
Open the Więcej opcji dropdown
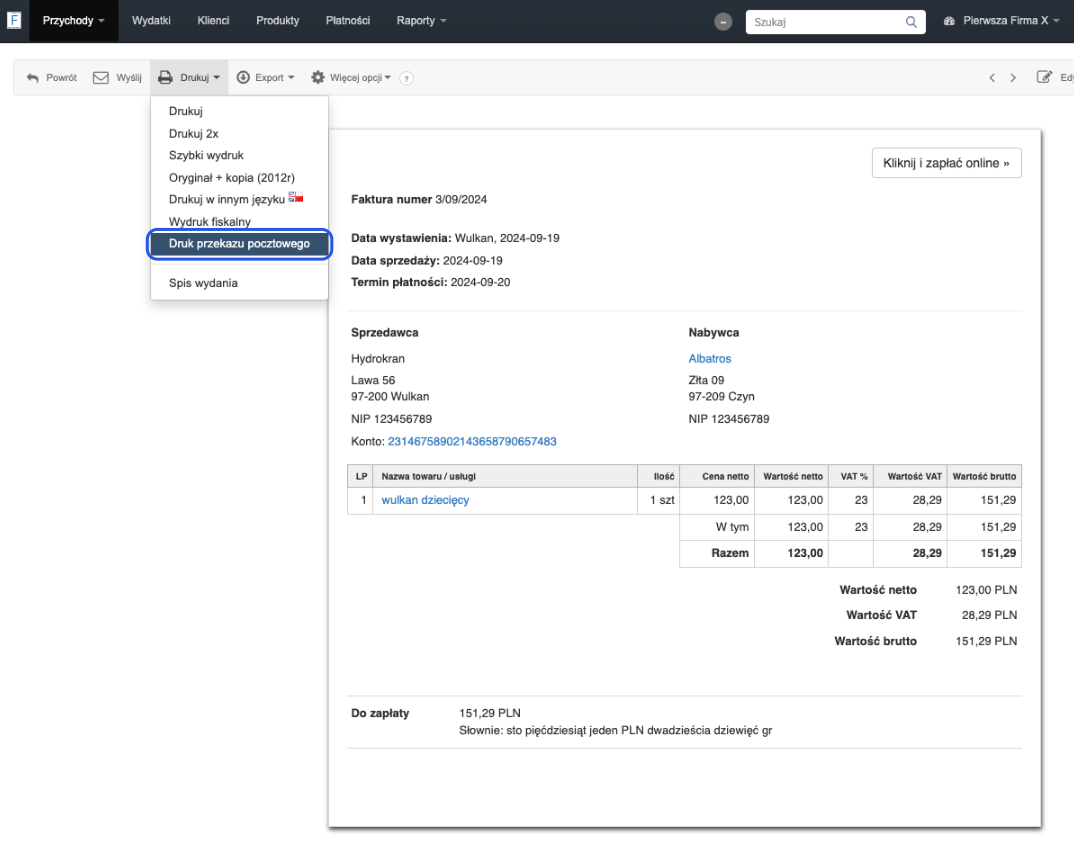(x=351, y=78)
